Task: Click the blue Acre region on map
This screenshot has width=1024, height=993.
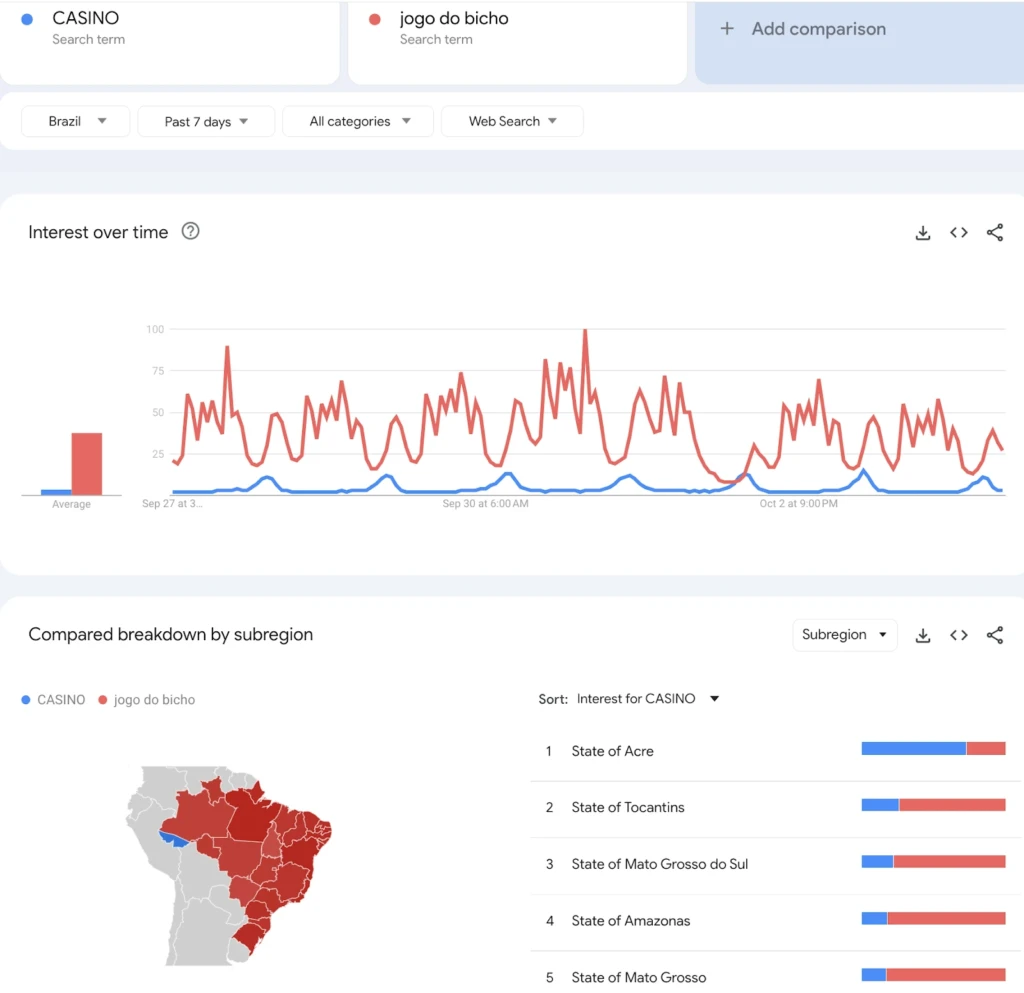Action: 173,840
